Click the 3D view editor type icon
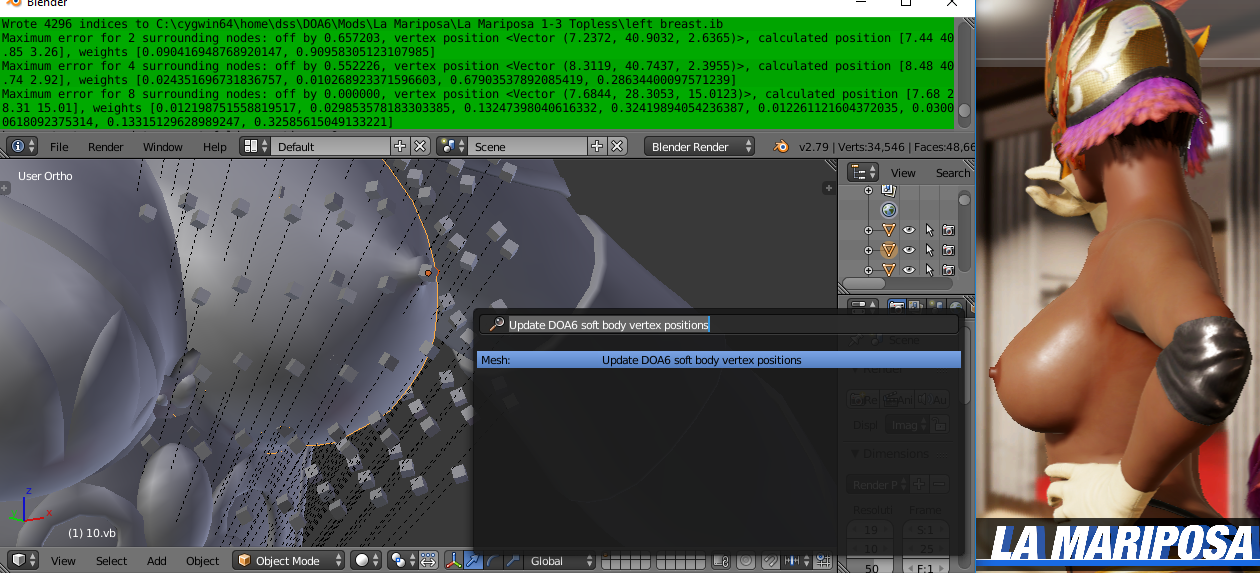Image resolution: width=1260 pixels, height=573 pixels. tap(22, 560)
